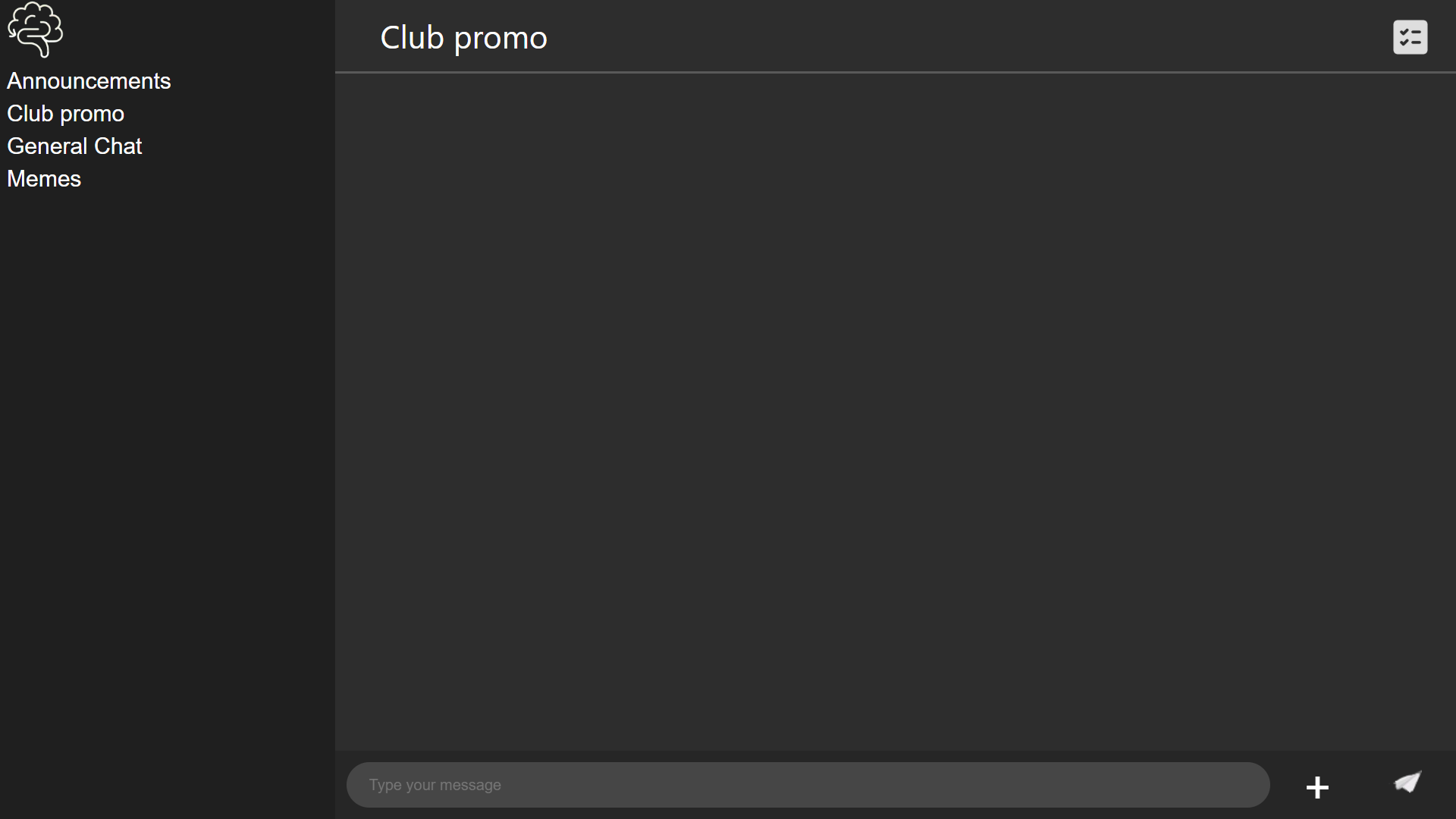This screenshot has height=819, width=1456.
Task: Add an attachment using the plus button
Action: click(x=1317, y=787)
